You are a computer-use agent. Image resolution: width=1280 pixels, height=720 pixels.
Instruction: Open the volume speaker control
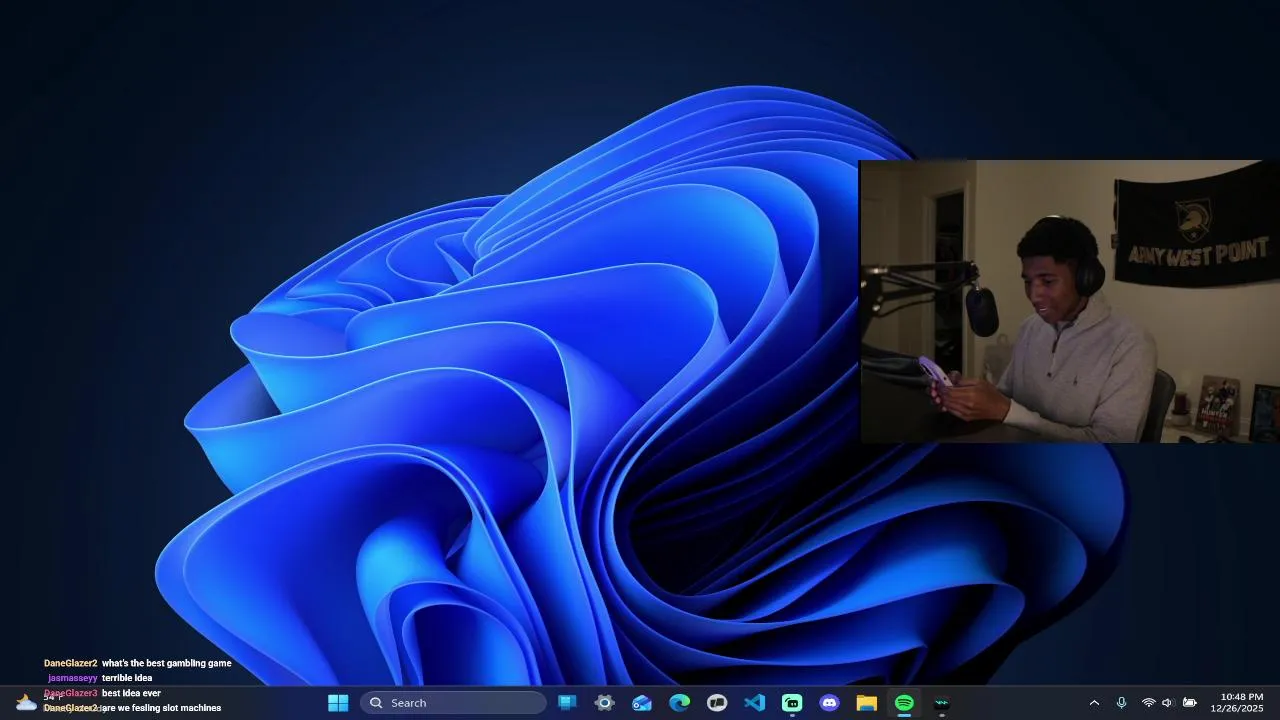pyautogui.click(x=1167, y=703)
